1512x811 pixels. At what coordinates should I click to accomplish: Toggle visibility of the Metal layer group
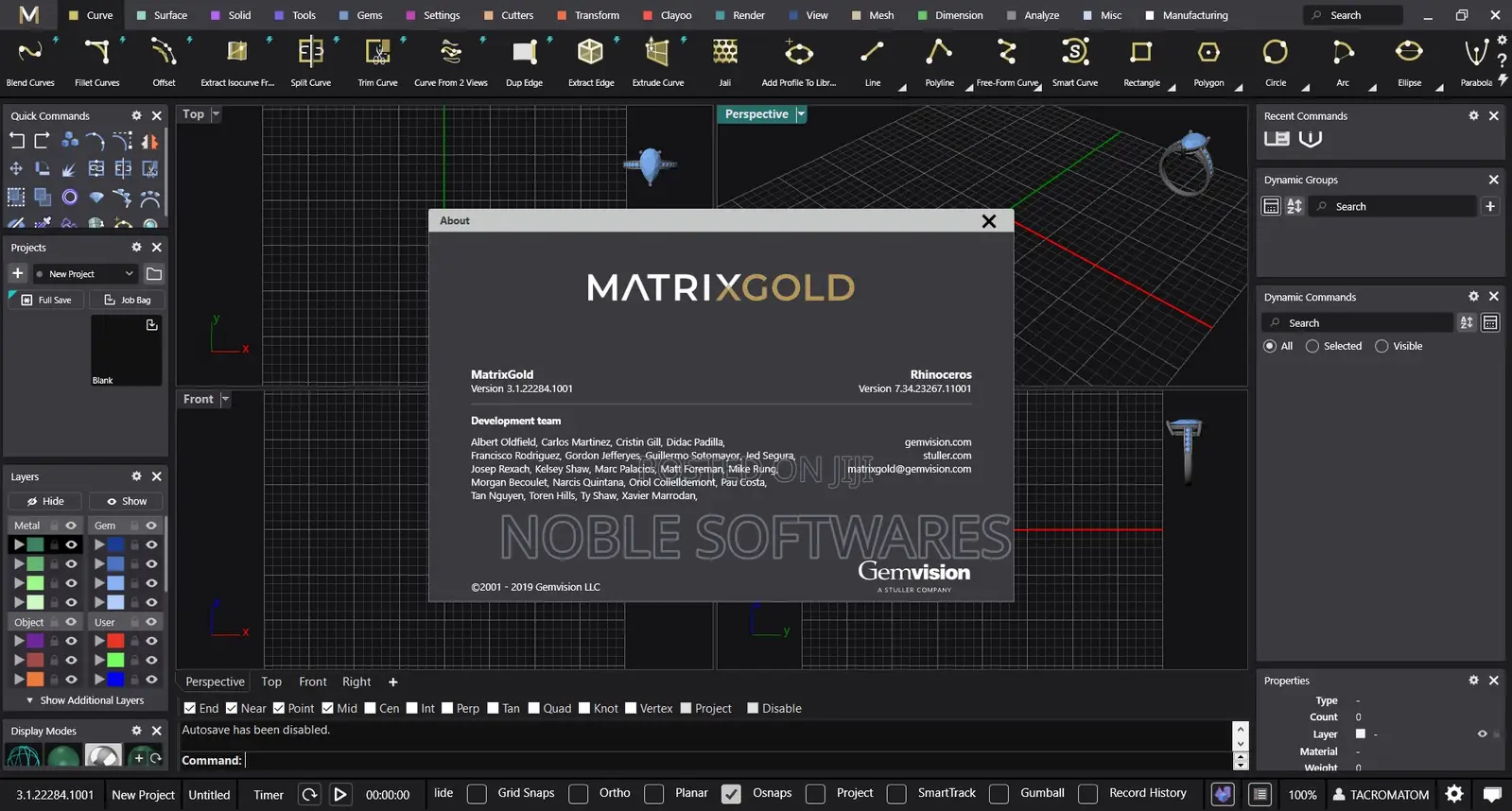click(71, 526)
